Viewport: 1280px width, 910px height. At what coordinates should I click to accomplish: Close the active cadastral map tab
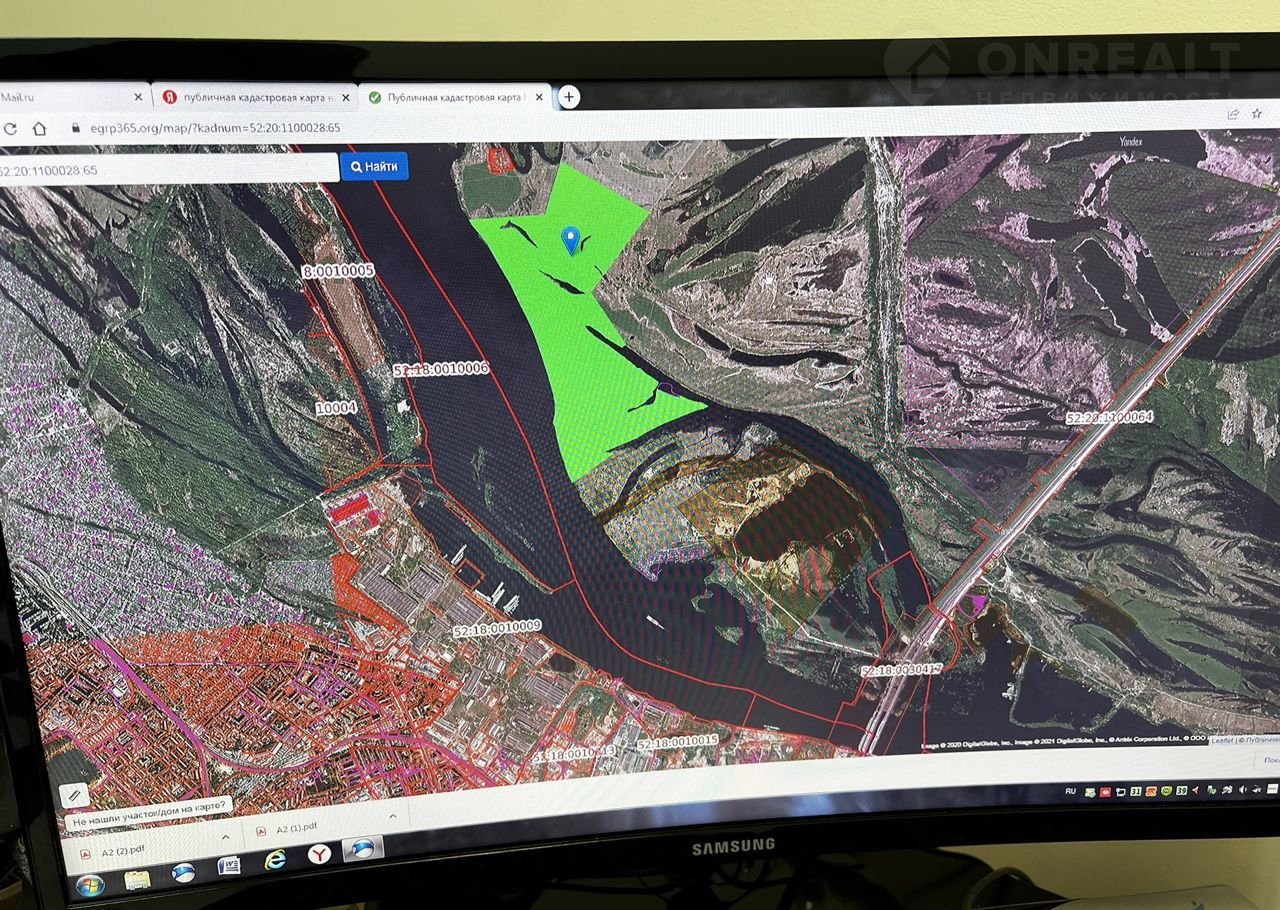pos(539,97)
